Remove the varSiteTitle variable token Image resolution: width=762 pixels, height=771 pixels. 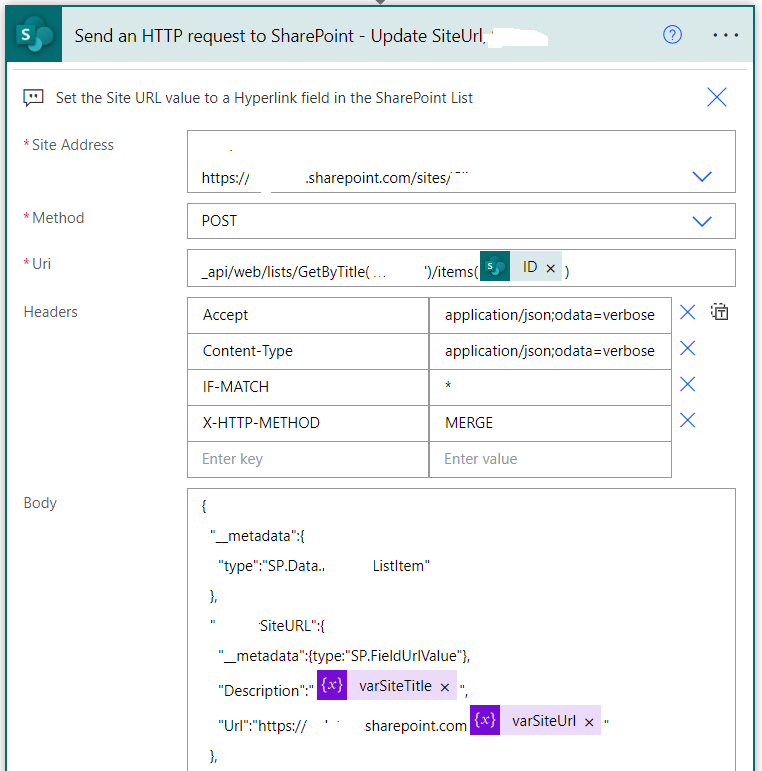445,688
